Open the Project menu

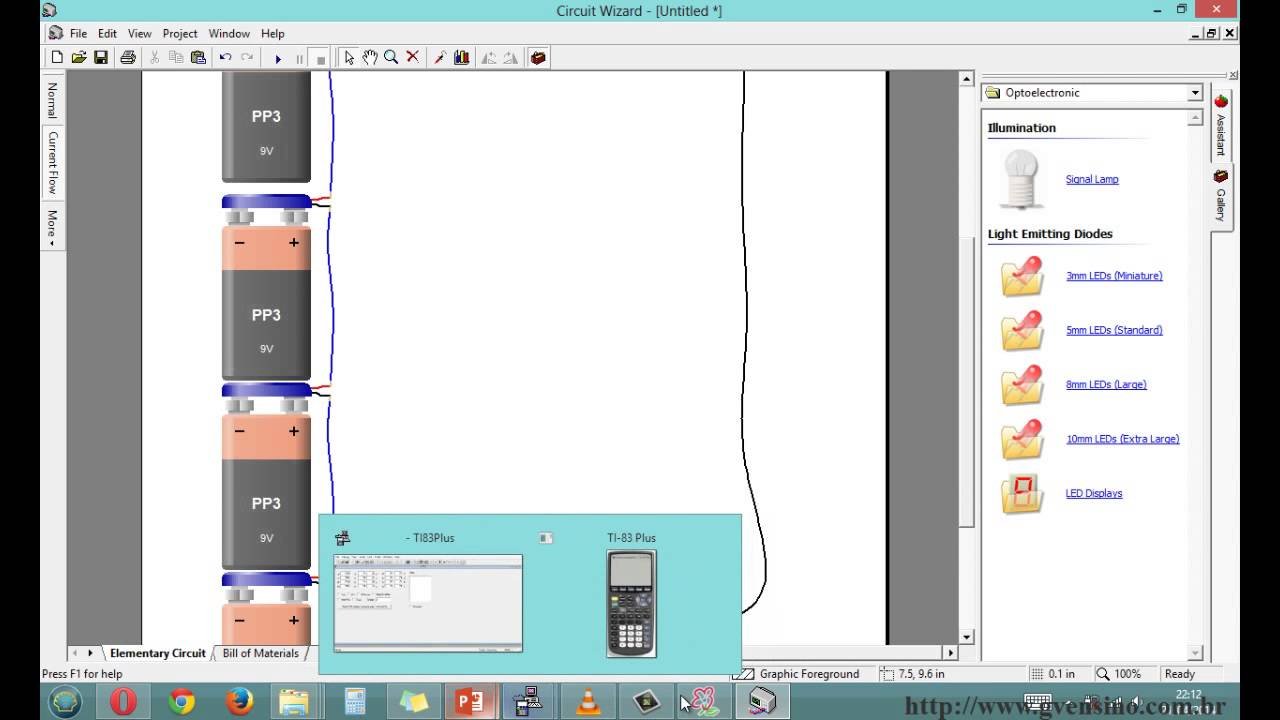coord(180,33)
